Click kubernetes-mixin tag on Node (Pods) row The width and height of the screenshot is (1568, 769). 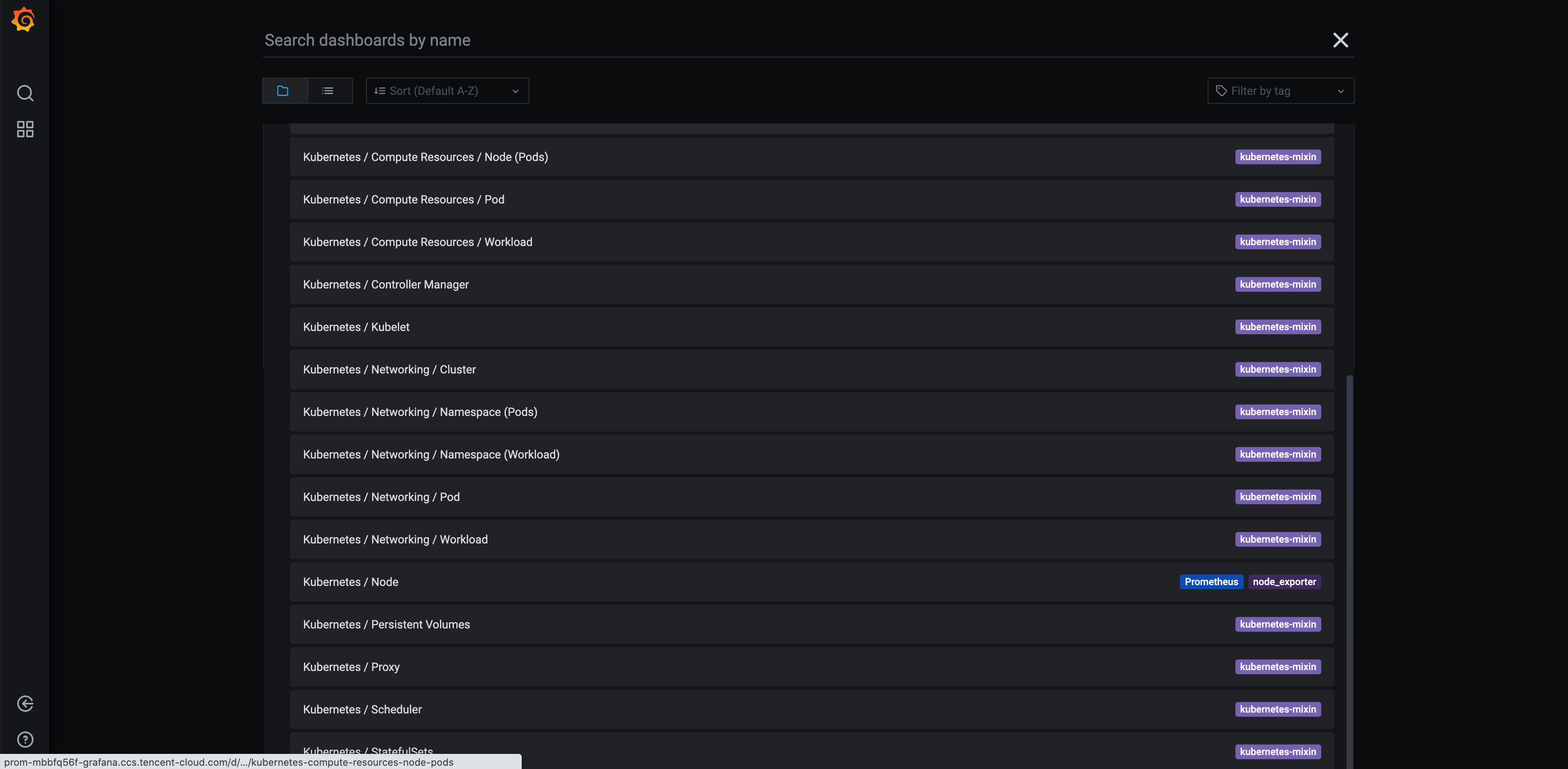pyautogui.click(x=1278, y=157)
